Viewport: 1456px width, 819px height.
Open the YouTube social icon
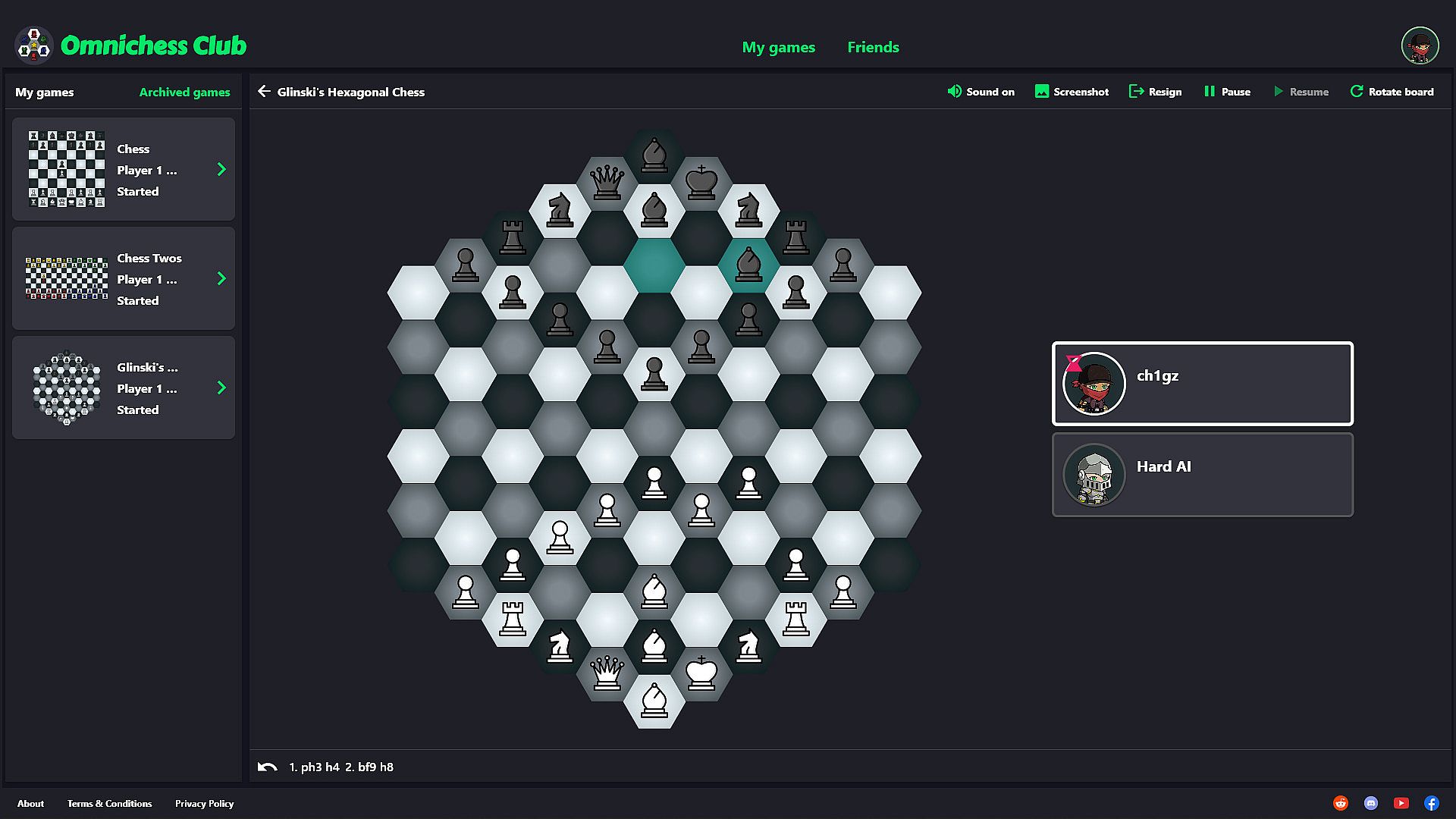[x=1401, y=803]
